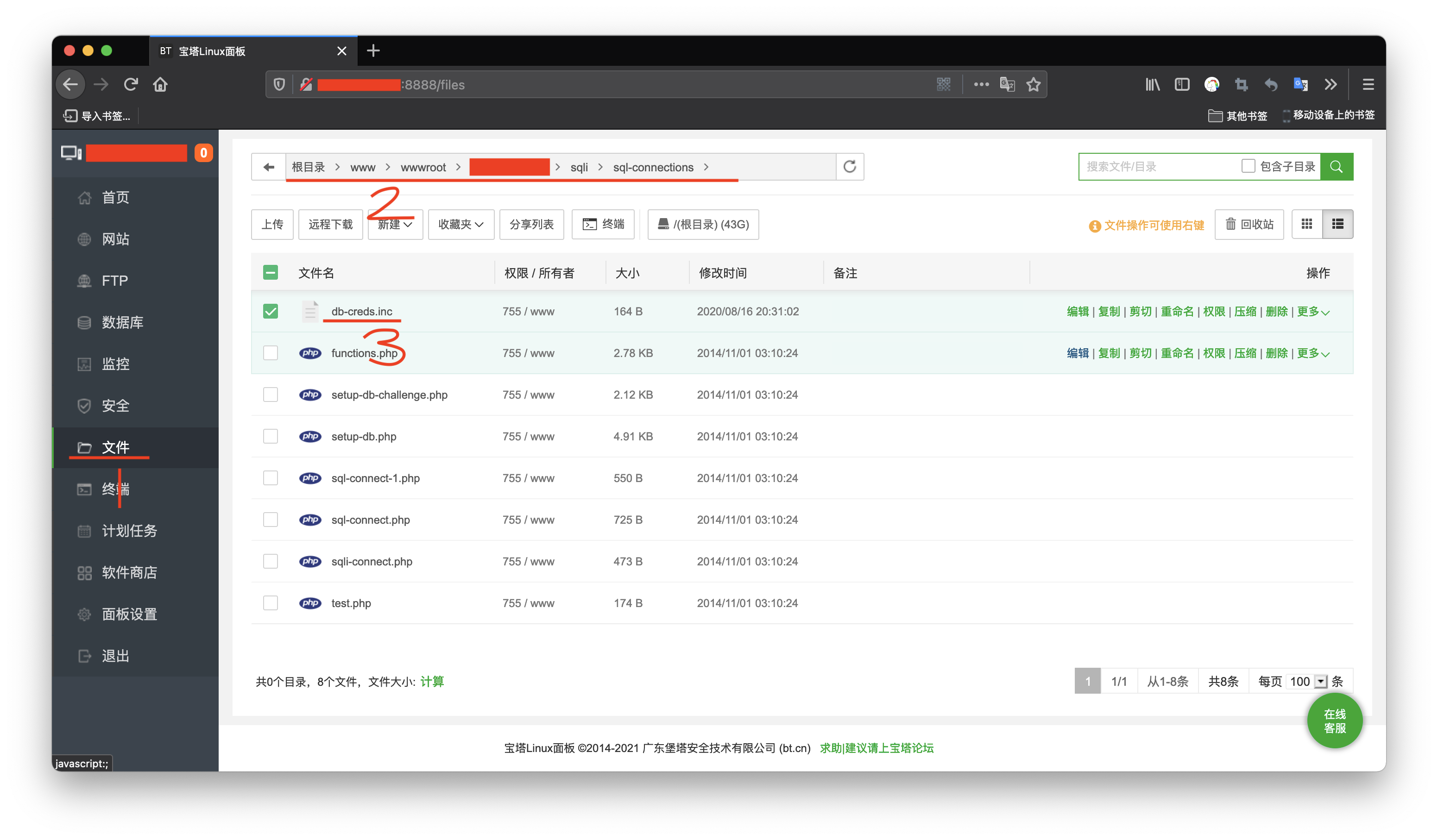1438x840 pixels.
Task: Open the 监控 page in the sidebar
Action: pyautogui.click(x=115, y=364)
